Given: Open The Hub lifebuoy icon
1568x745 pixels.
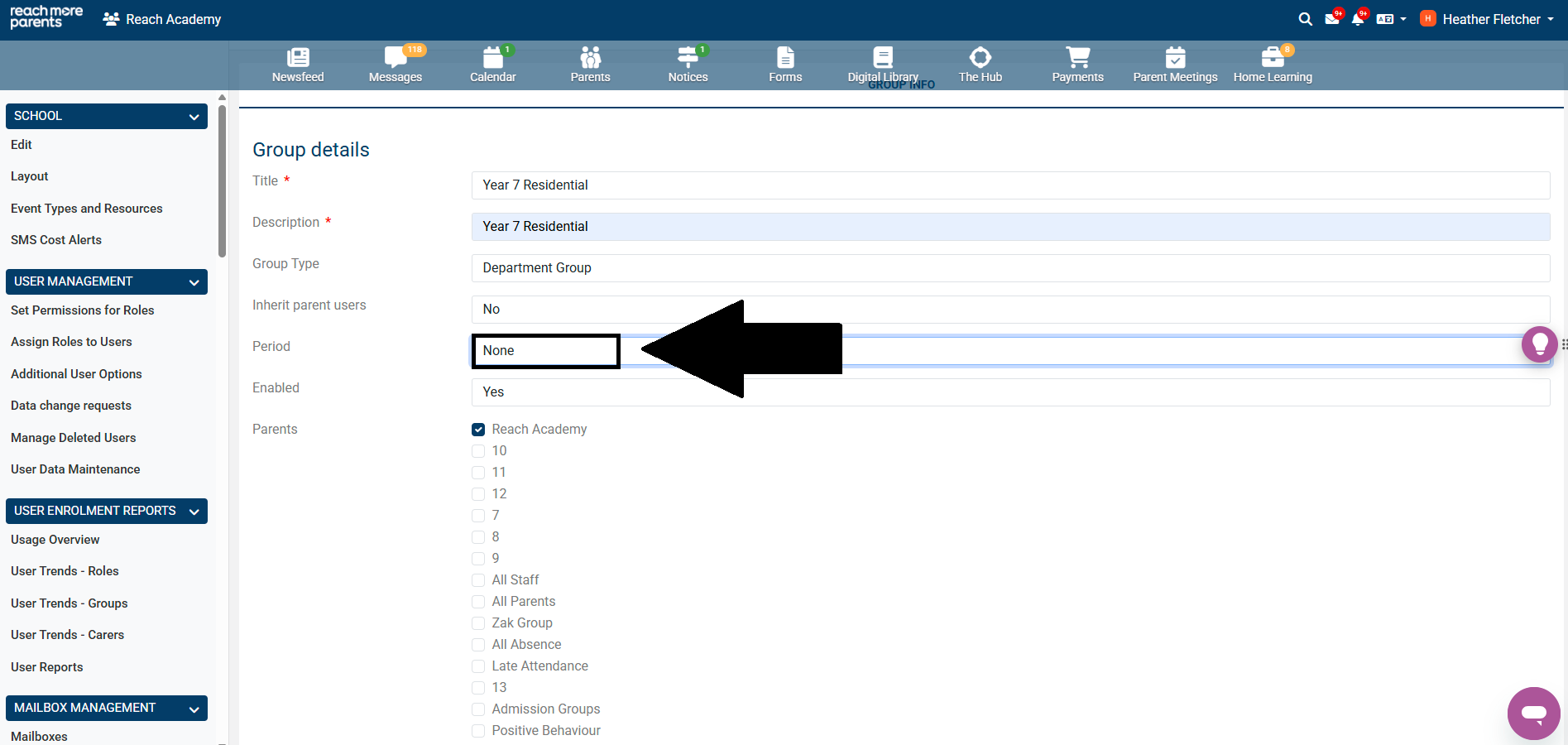Looking at the screenshot, I should [x=980, y=58].
